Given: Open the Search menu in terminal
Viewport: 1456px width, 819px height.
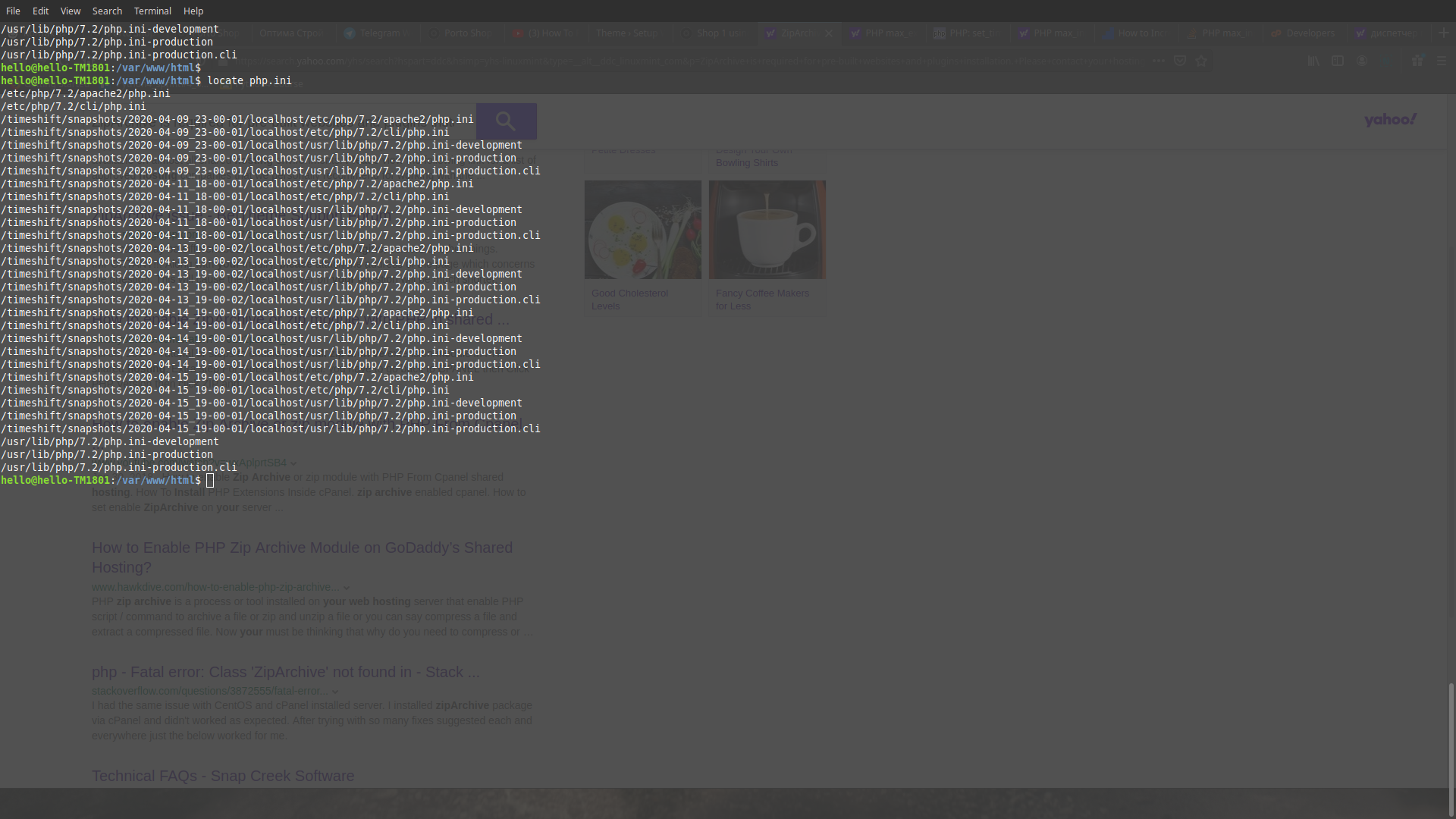Looking at the screenshot, I should 107,11.
